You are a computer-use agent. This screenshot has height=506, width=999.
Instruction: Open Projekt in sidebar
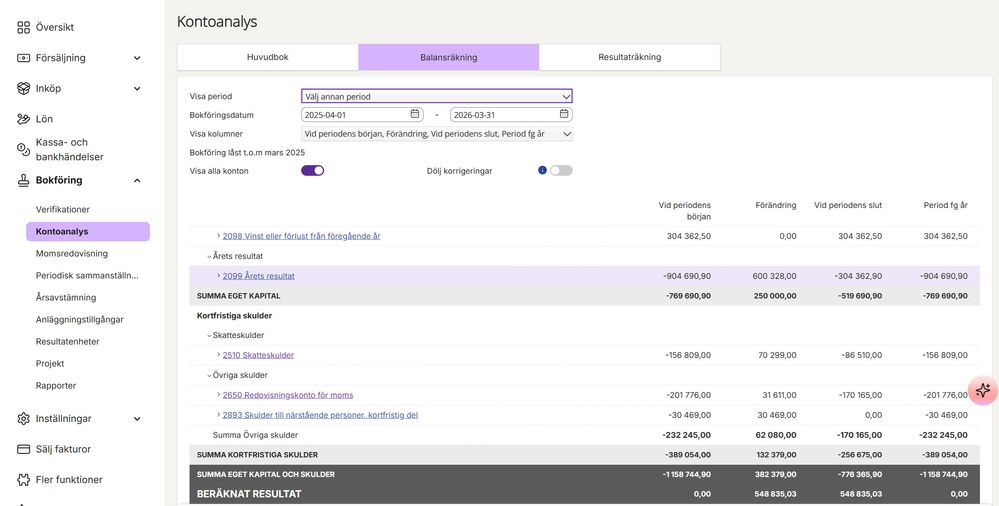[x=50, y=363]
